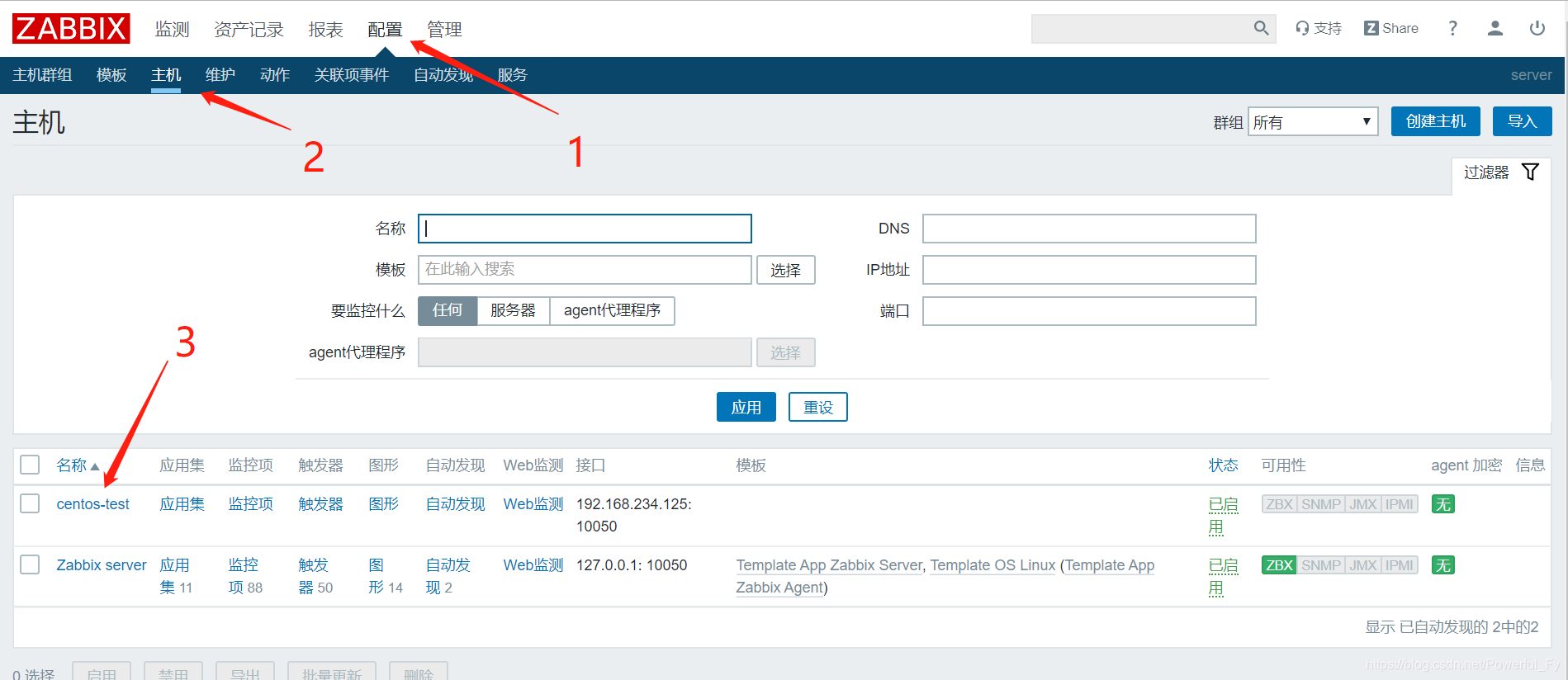Click SNMP badge of Zabbix server
The width and height of the screenshot is (1568, 680).
[1321, 565]
